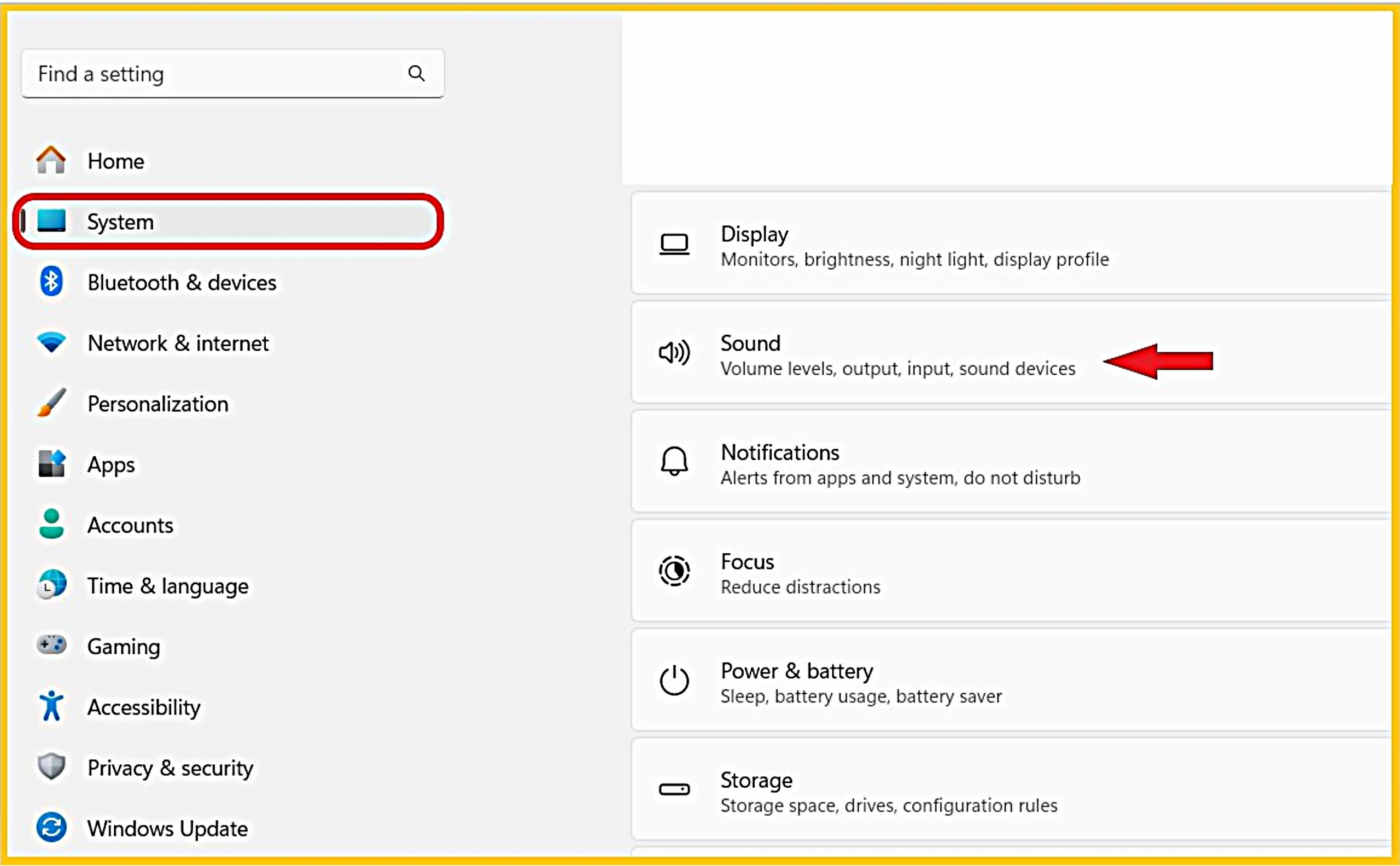
Task: Click the Privacy shield icon
Action: click(x=51, y=767)
